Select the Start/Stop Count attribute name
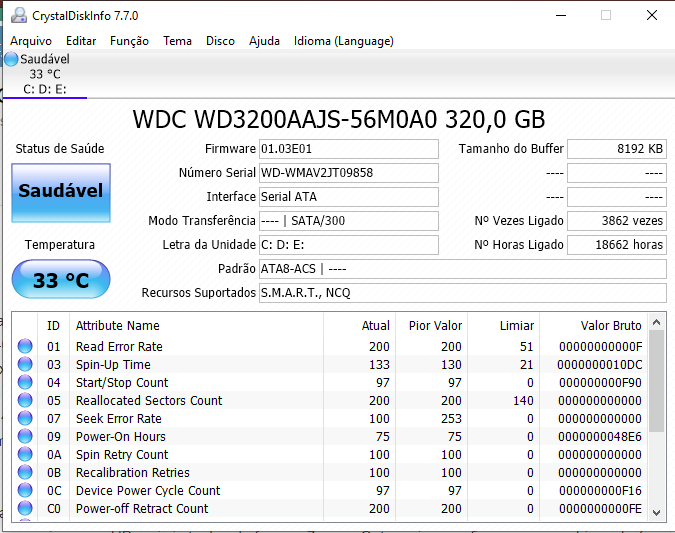 [x=122, y=383]
